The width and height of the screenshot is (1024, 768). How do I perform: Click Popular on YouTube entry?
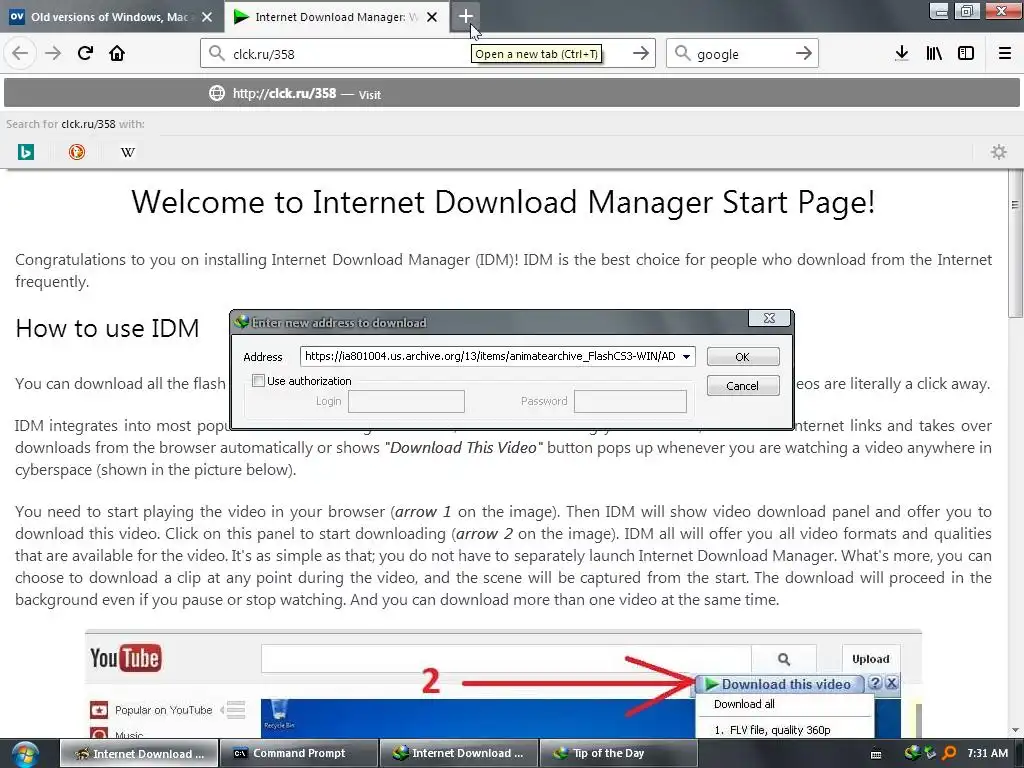coord(163,710)
